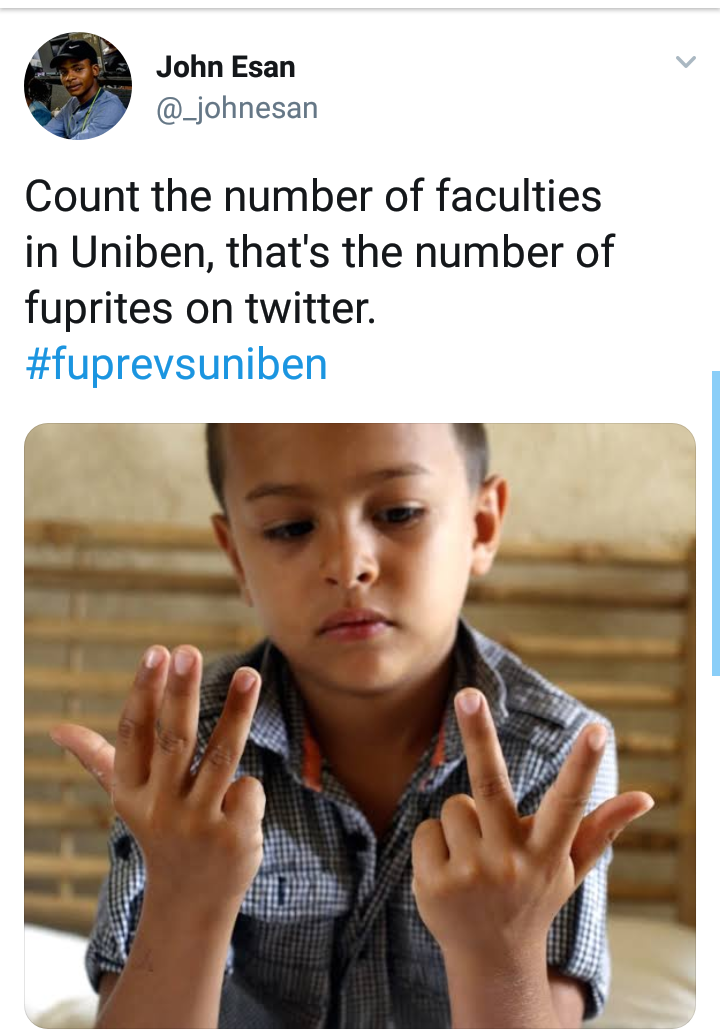View the boy counting fingers photo
The height and width of the screenshot is (1035, 720).
coord(360,725)
